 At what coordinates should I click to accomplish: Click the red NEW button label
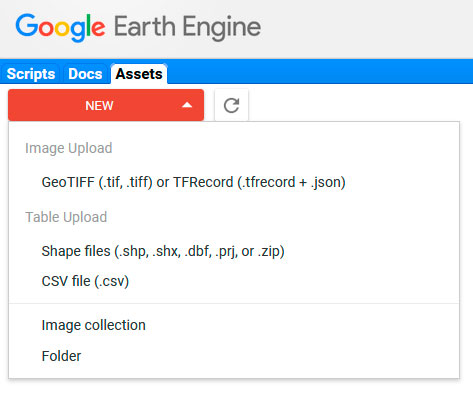(99, 105)
